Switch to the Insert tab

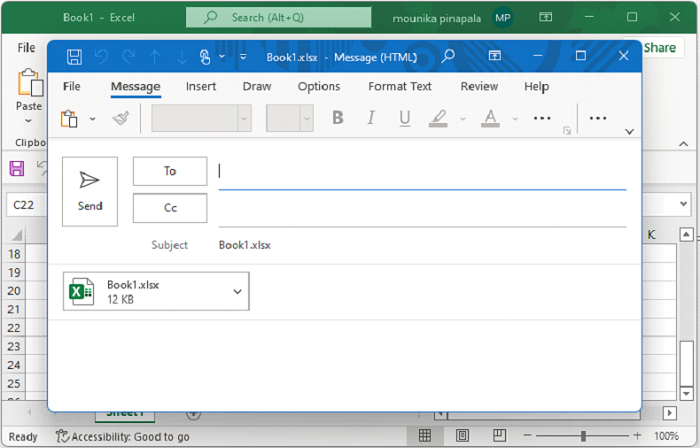[x=201, y=86]
